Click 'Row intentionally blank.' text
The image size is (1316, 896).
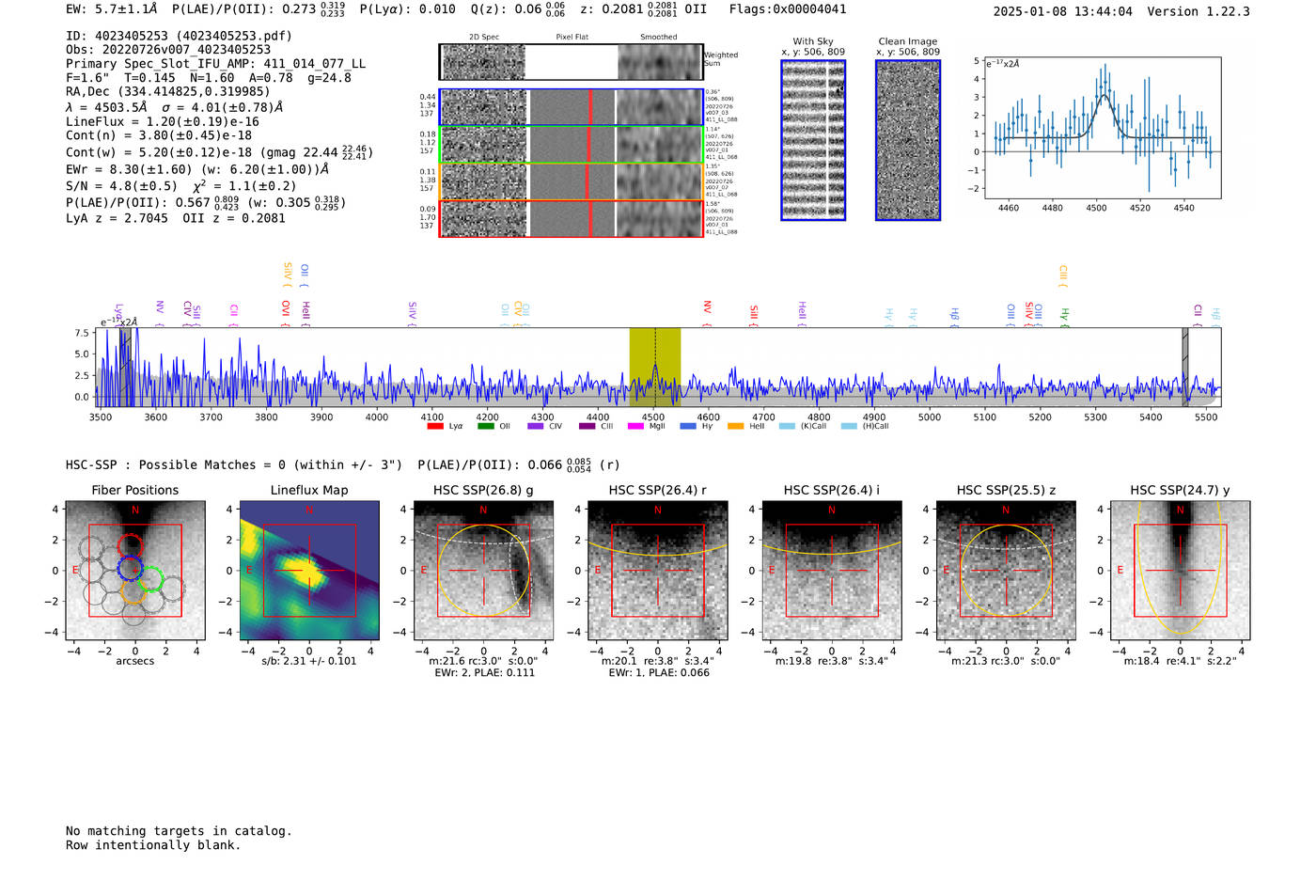(x=153, y=845)
